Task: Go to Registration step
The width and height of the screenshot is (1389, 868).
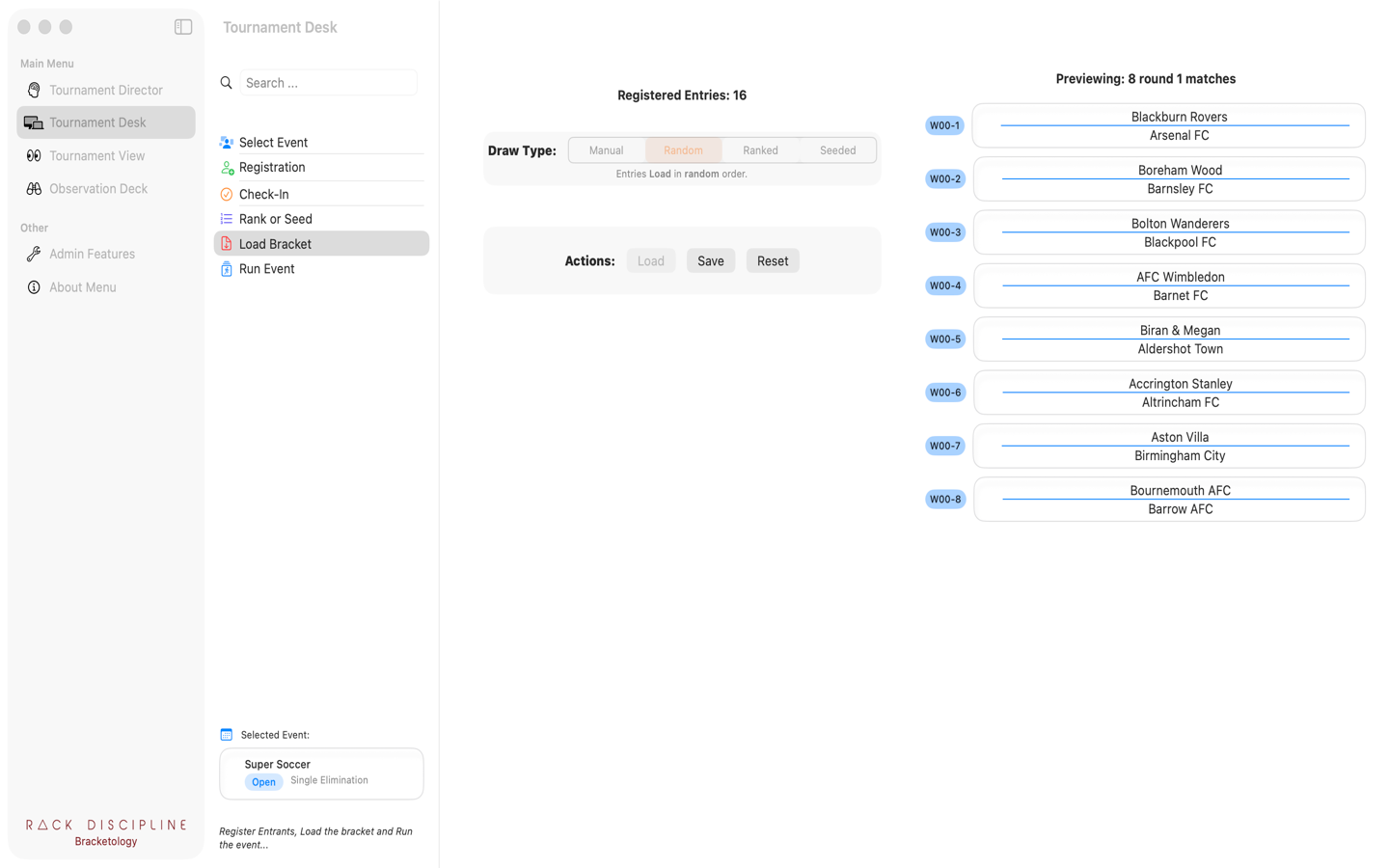Action: click(x=321, y=168)
